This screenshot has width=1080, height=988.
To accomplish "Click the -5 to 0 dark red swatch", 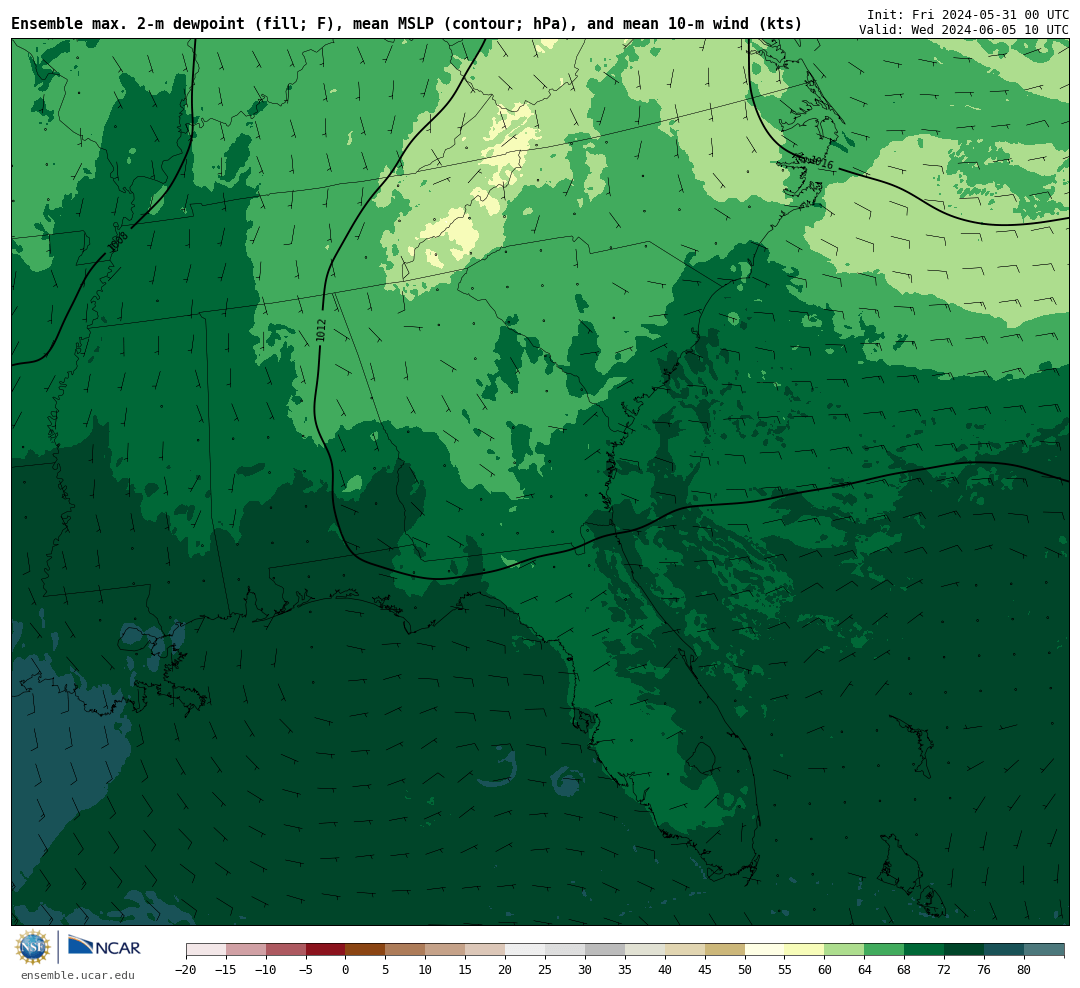I will point(325,950).
